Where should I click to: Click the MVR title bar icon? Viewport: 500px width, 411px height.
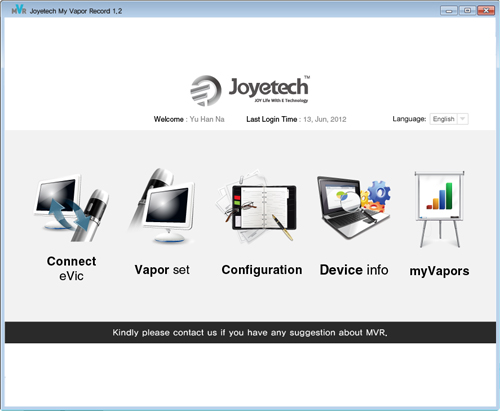(19, 10)
